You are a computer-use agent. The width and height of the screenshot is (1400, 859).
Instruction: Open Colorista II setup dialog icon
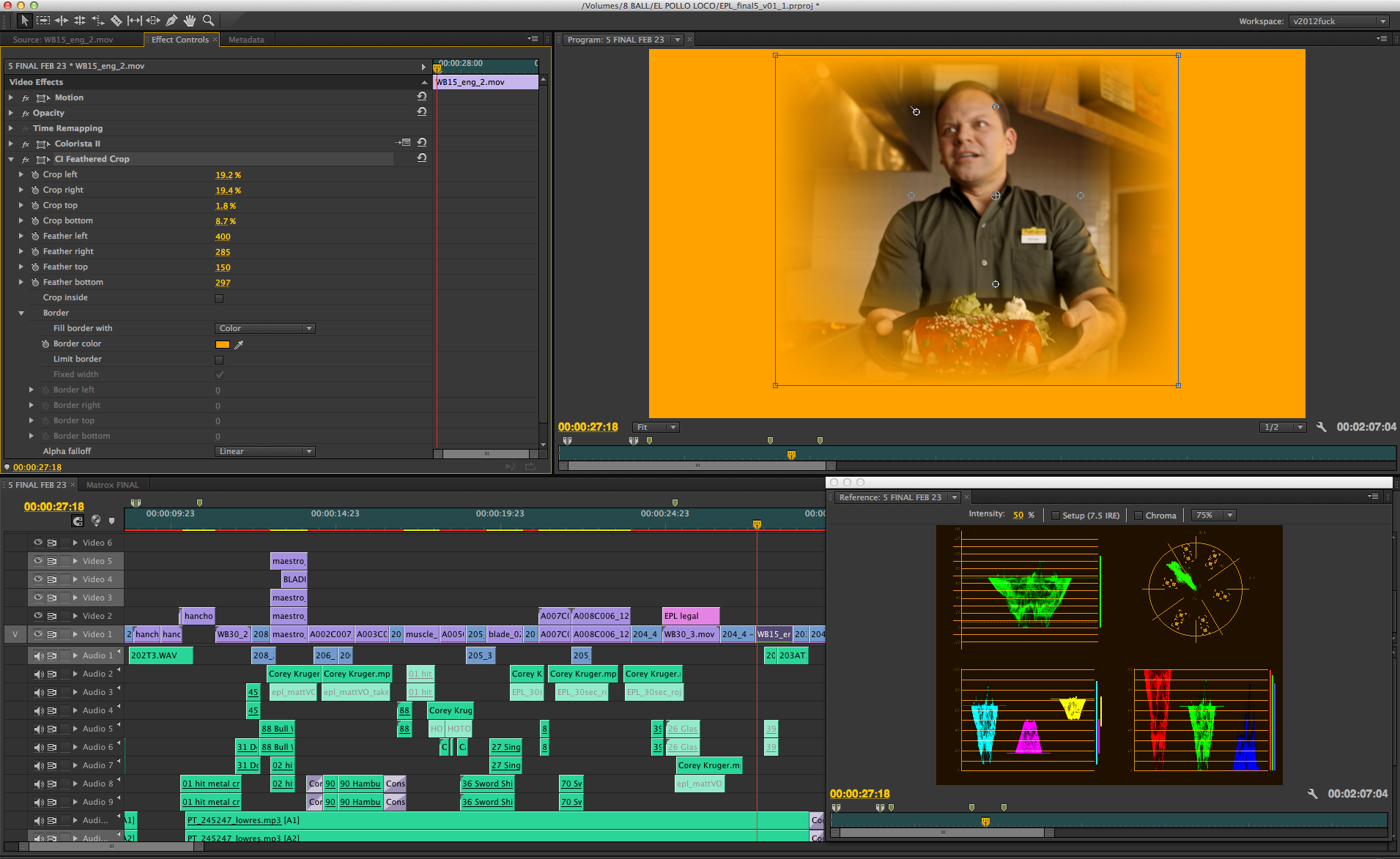point(403,143)
